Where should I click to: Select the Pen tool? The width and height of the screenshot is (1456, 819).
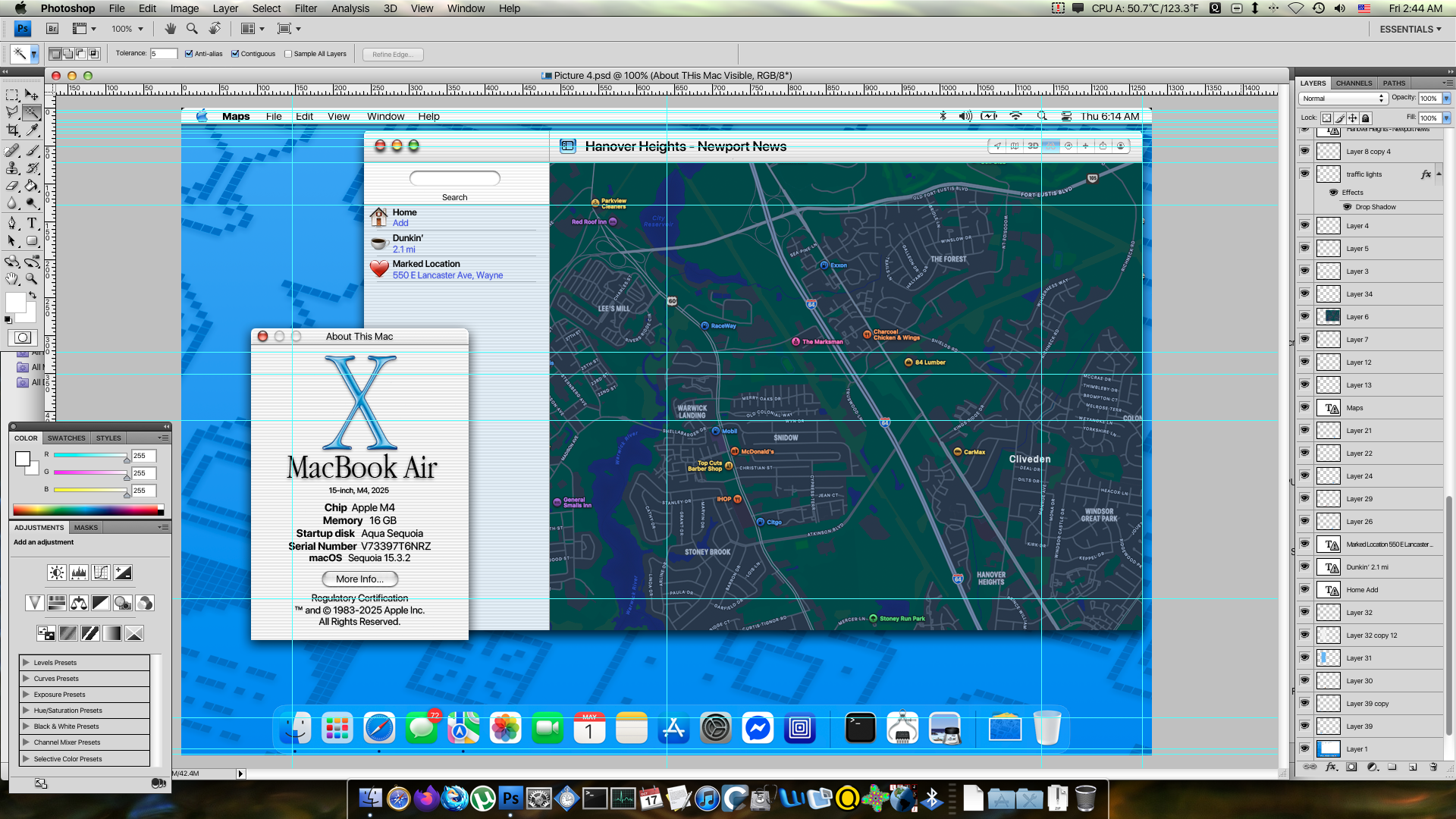click(x=12, y=224)
